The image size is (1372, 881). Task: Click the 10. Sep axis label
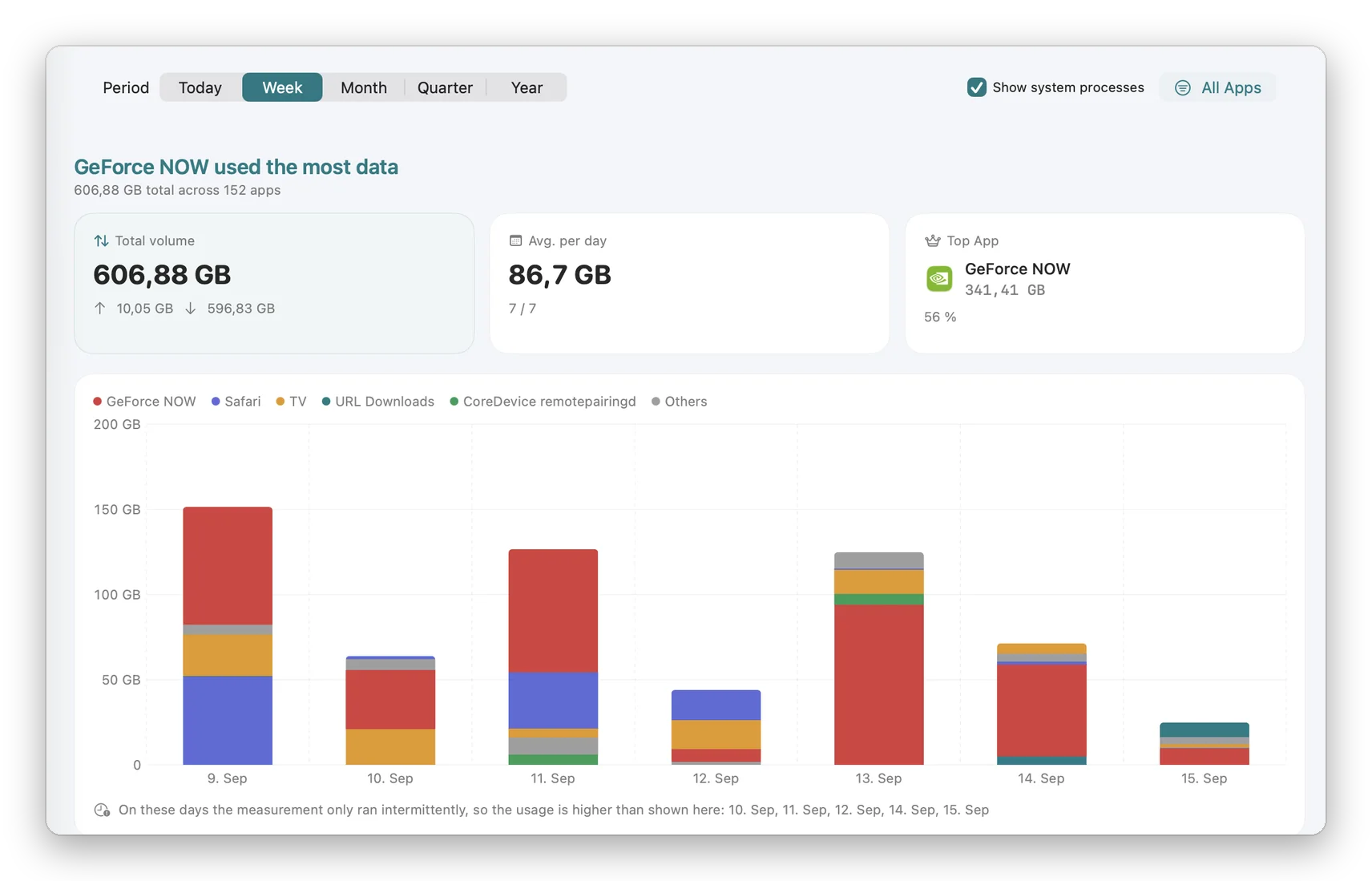click(390, 778)
